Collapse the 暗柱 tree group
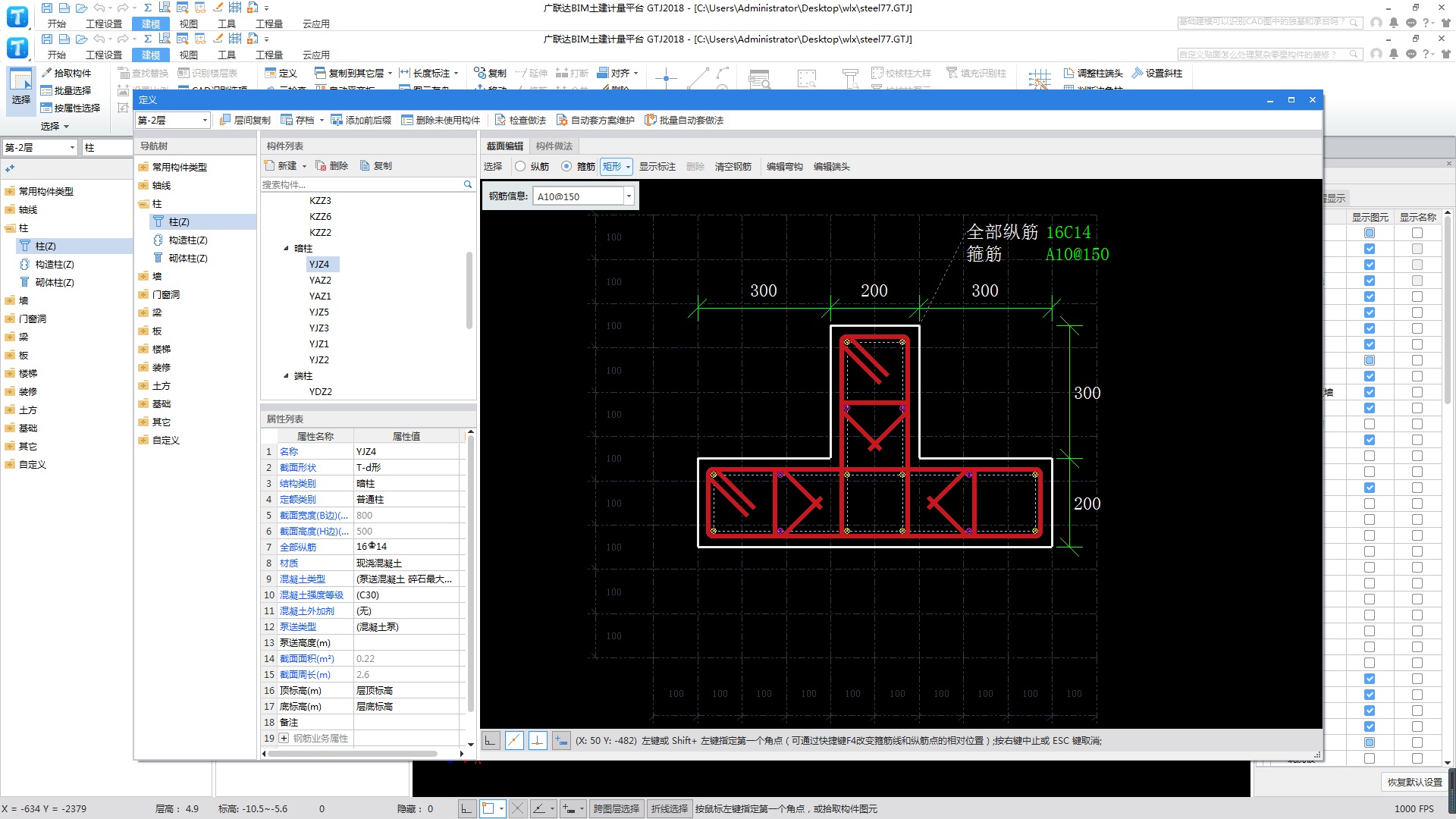Image resolution: width=1456 pixels, height=819 pixels. coord(287,248)
